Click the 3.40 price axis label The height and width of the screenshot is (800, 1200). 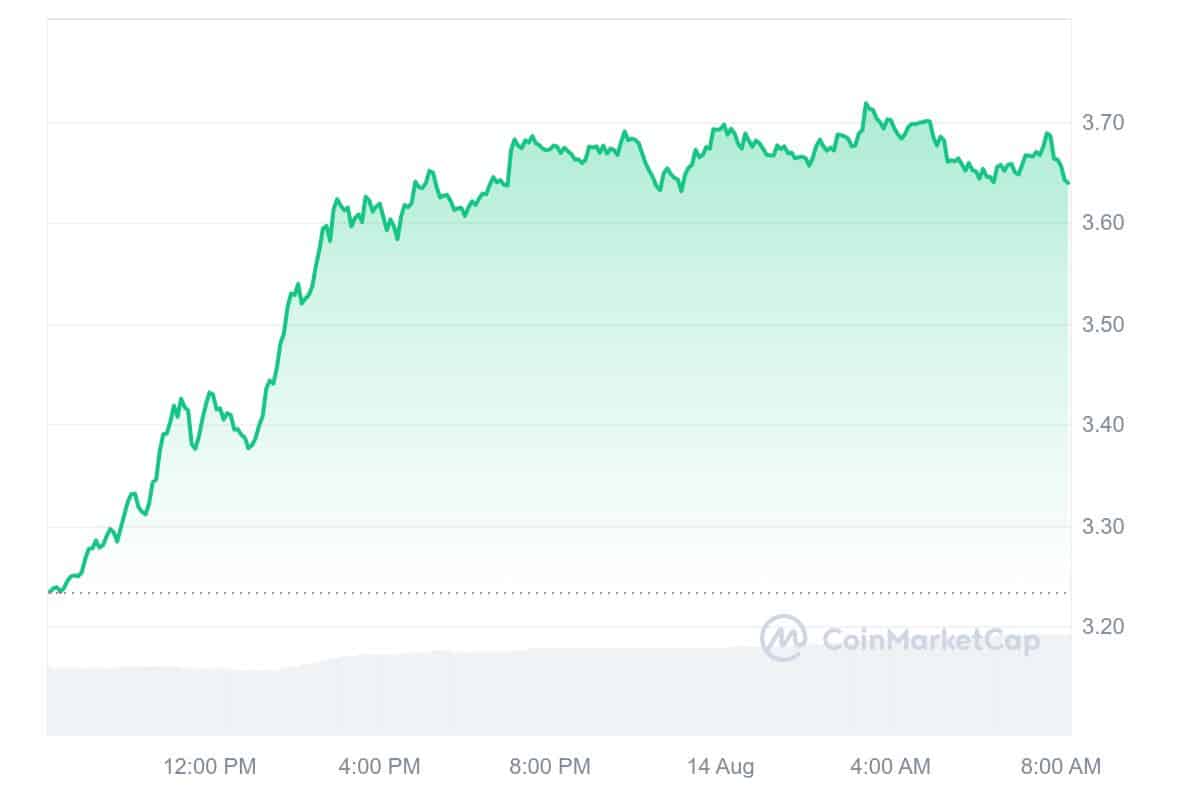click(1104, 425)
